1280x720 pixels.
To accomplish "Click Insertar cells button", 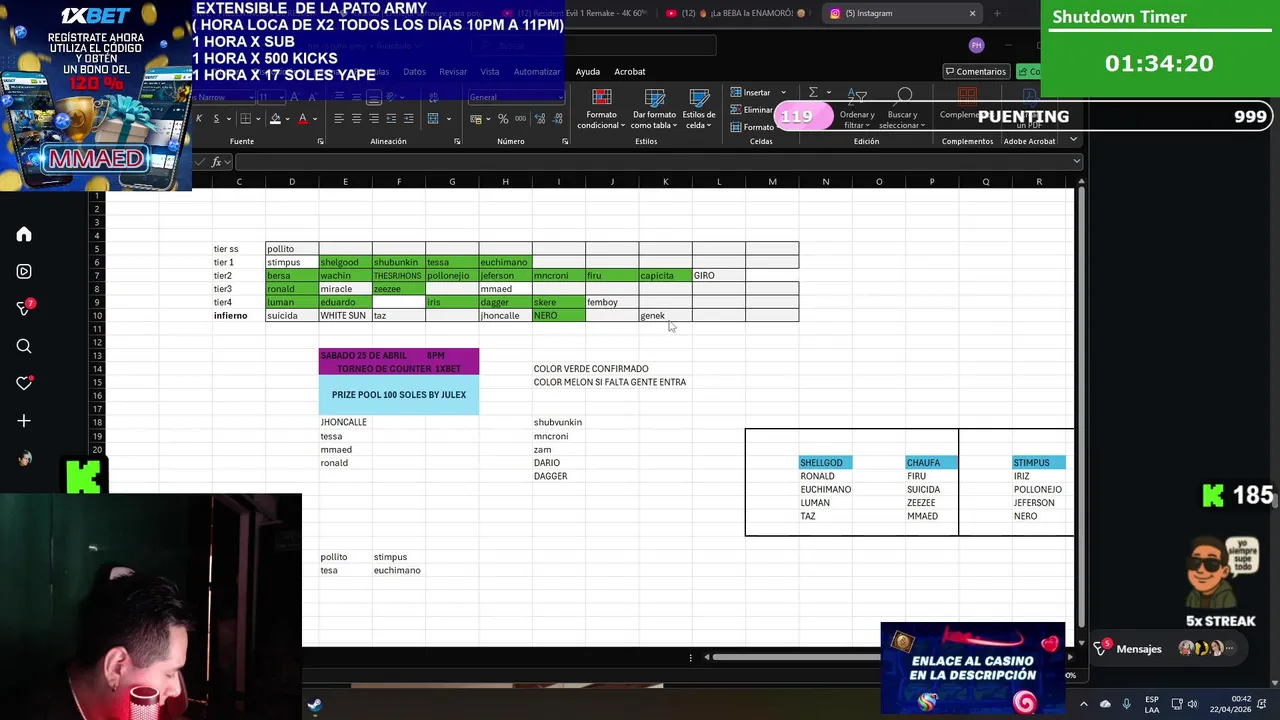I will click(x=750, y=92).
